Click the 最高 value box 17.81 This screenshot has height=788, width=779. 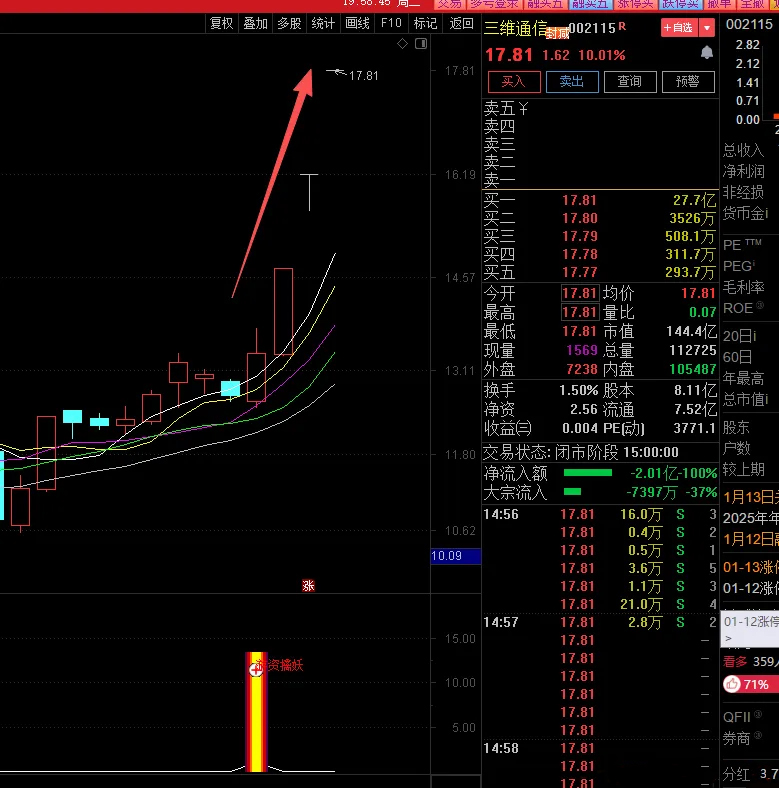point(579,312)
